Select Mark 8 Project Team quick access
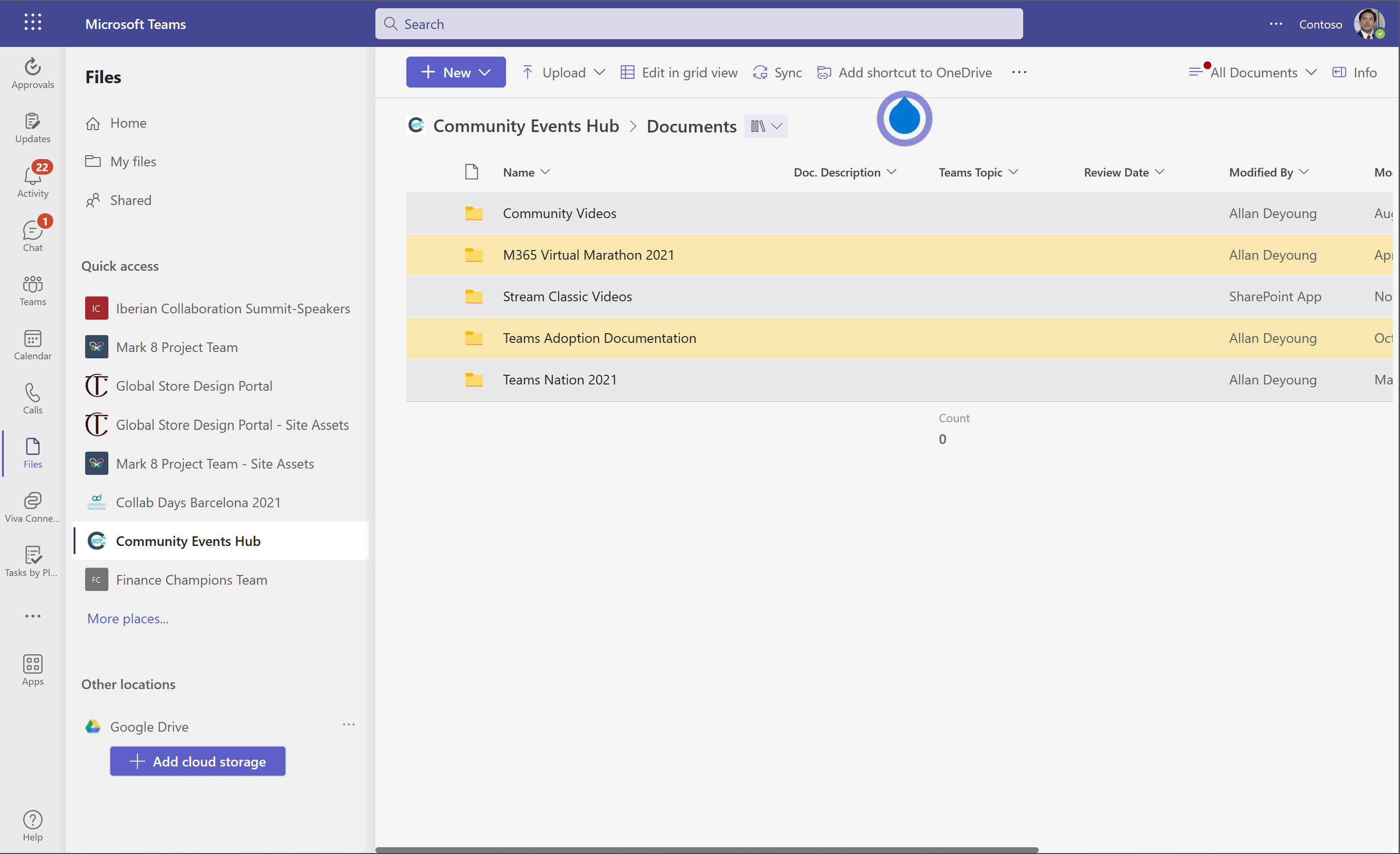Screen dimensions: 1400x854 176,347
